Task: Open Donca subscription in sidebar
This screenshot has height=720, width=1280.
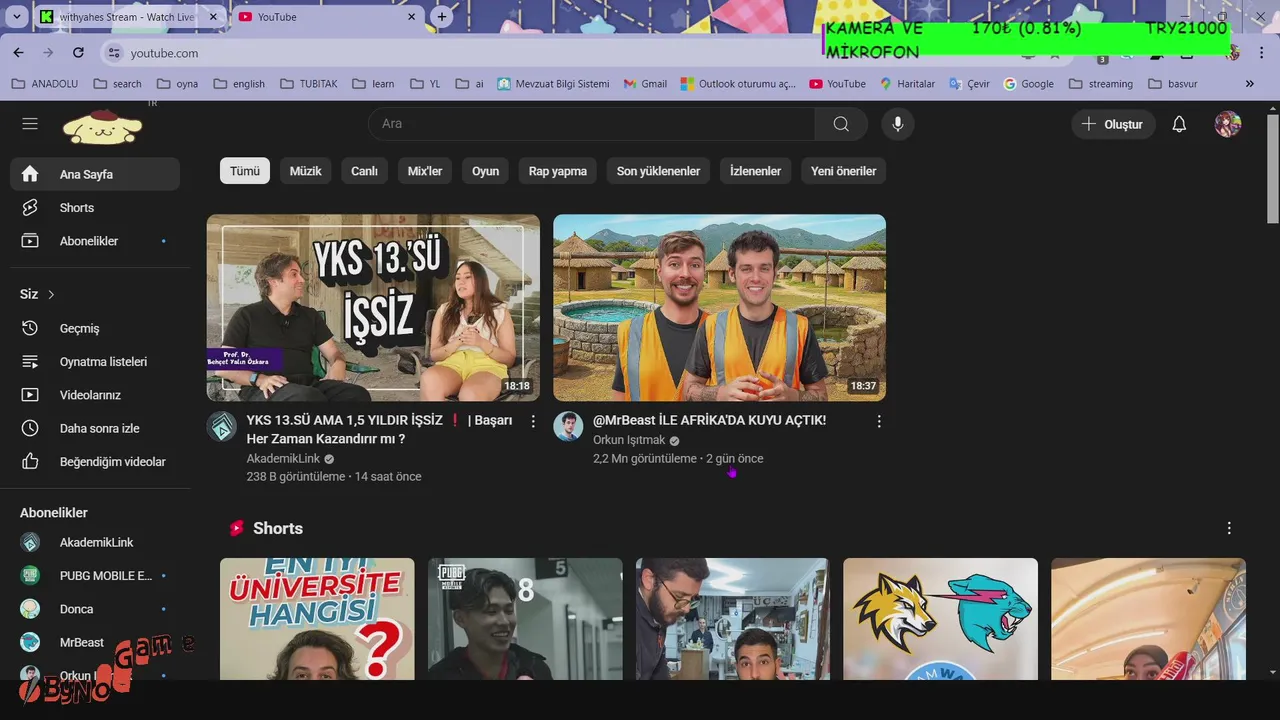Action: (x=95, y=609)
